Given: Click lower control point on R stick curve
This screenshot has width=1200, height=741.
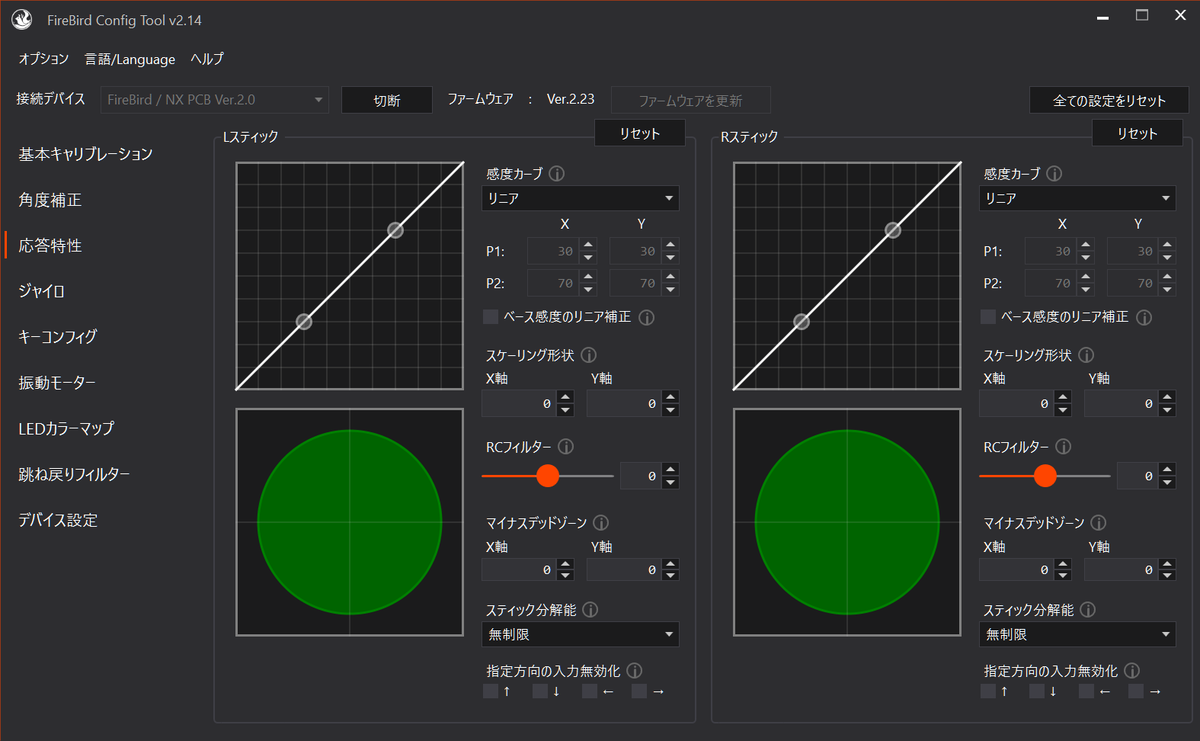Looking at the screenshot, I should pyautogui.click(x=801, y=321).
